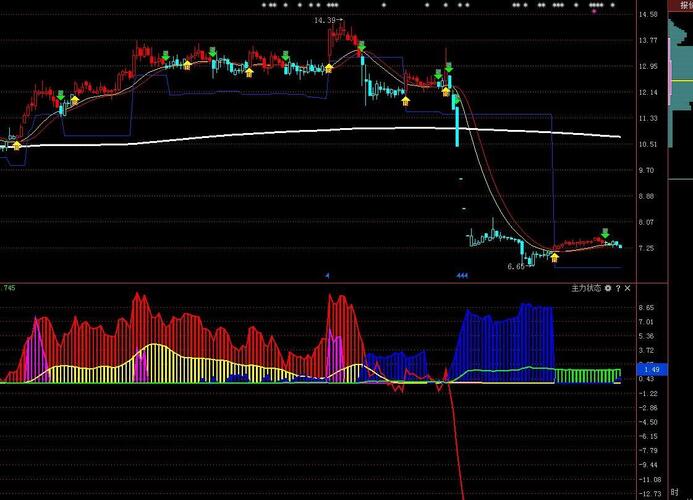Click the blue 4 marker on time axis

point(326,275)
